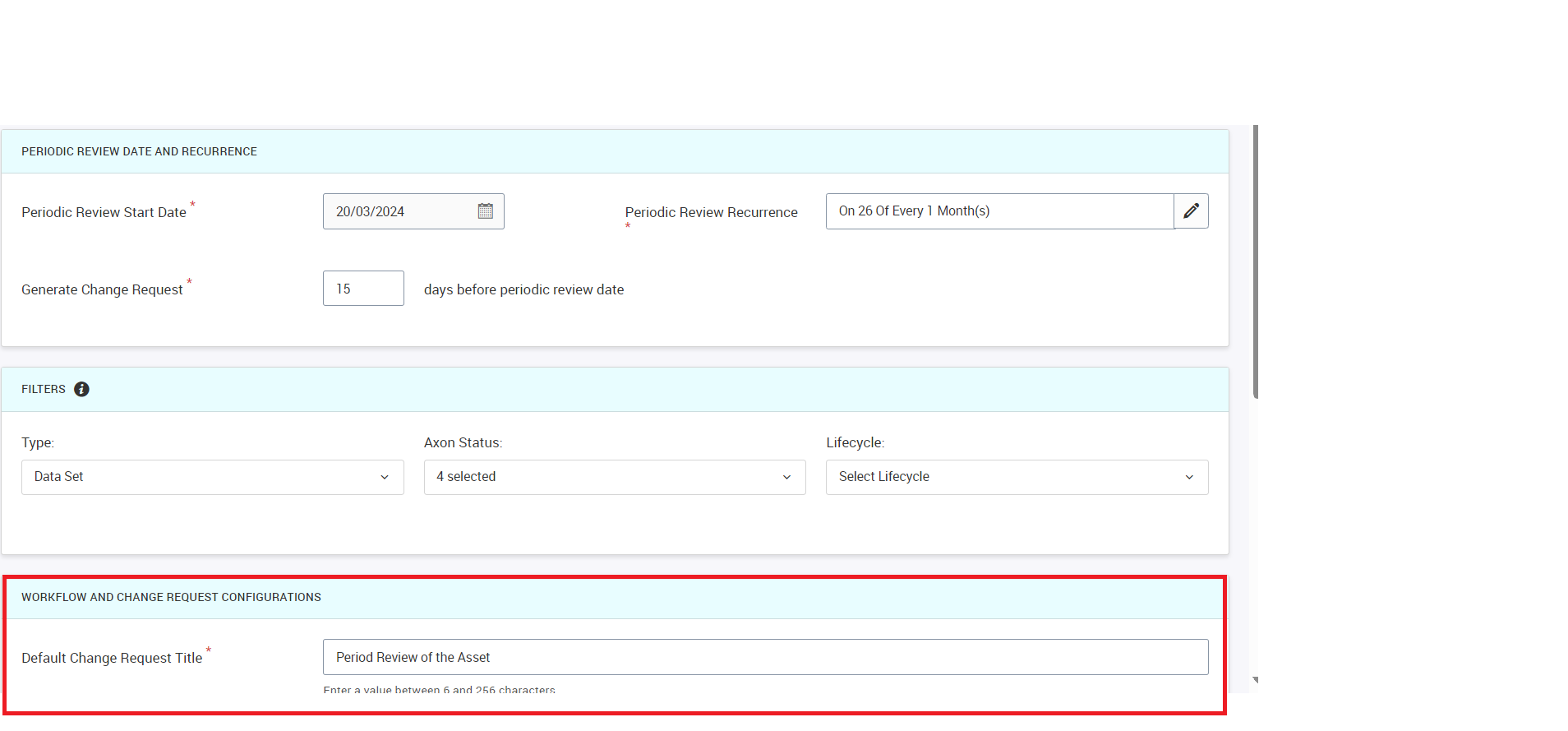The width and height of the screenshot is (1568, 731).
Task: Focus the Generate Change Request days field
Action: tap(363, 289)
